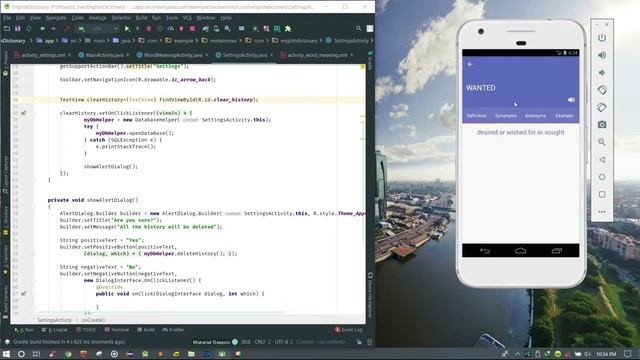The height and width of the screenshot is (360, 640).
Task: Open the Profiler tool window
Action: pyautogui.click(x=173, y=330)
